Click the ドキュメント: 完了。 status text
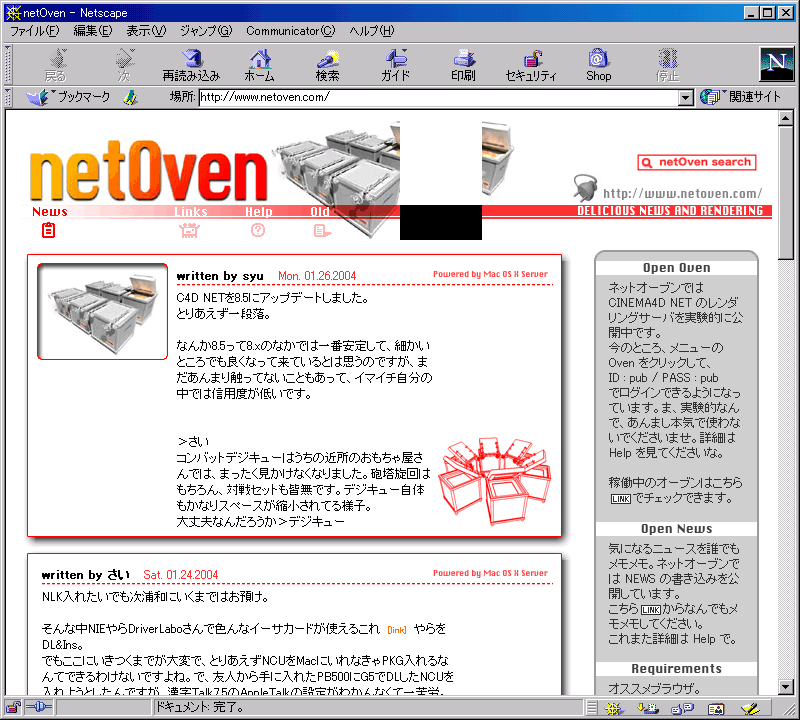Screen dimensions: 800x720 tap(200, 707)
